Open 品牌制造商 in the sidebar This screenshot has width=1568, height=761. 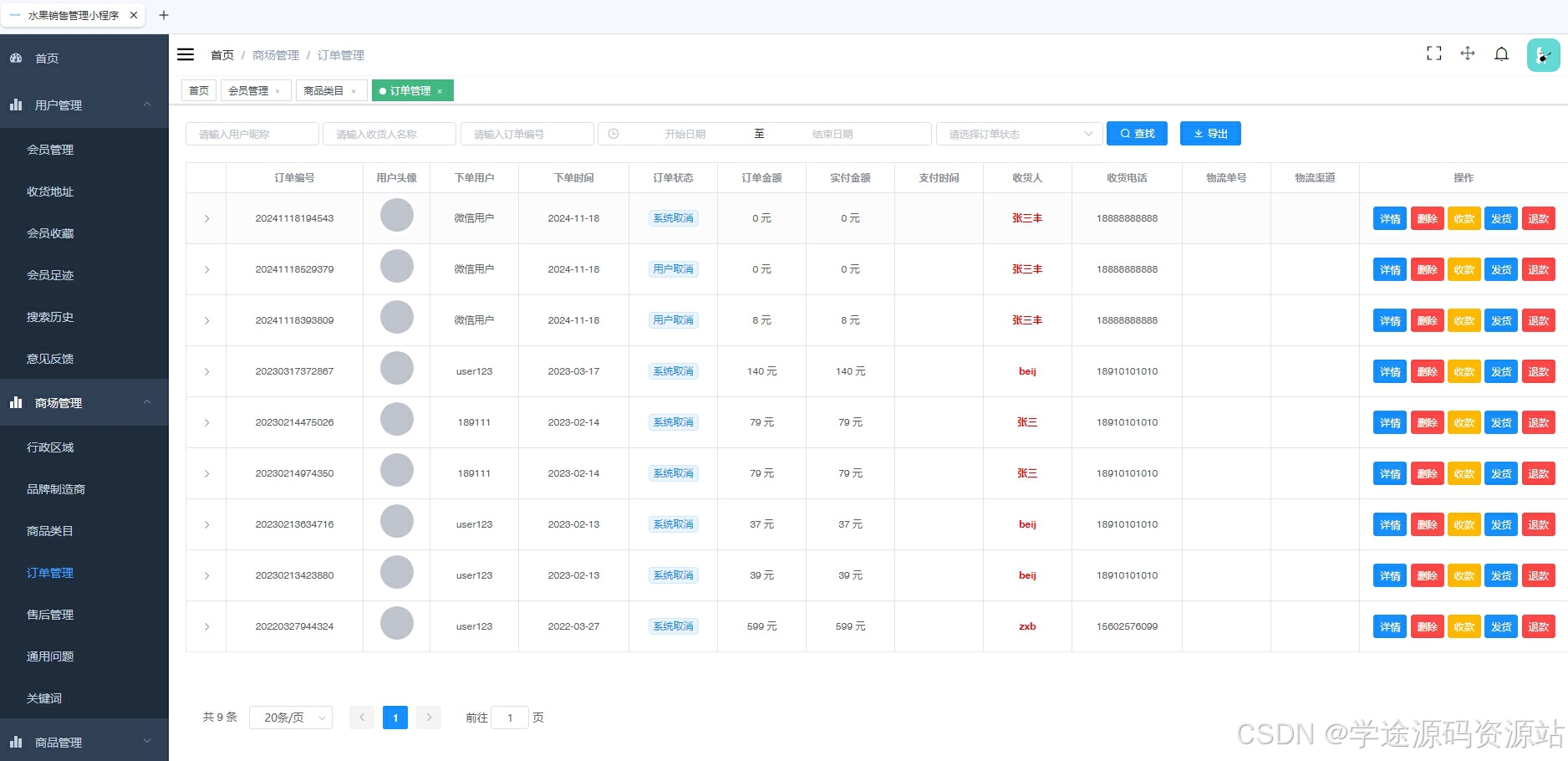click(84, 489)
